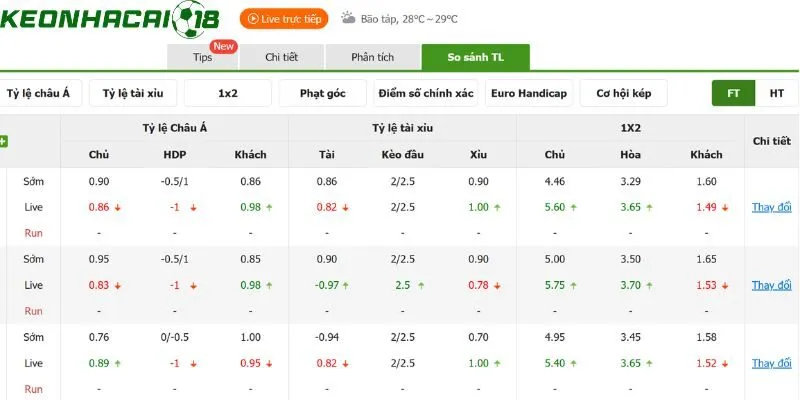Click red down arrow beside 0.86 Live
Image resolution: width=800 pixels, height=400 pixels.
(x=117, y=208)
